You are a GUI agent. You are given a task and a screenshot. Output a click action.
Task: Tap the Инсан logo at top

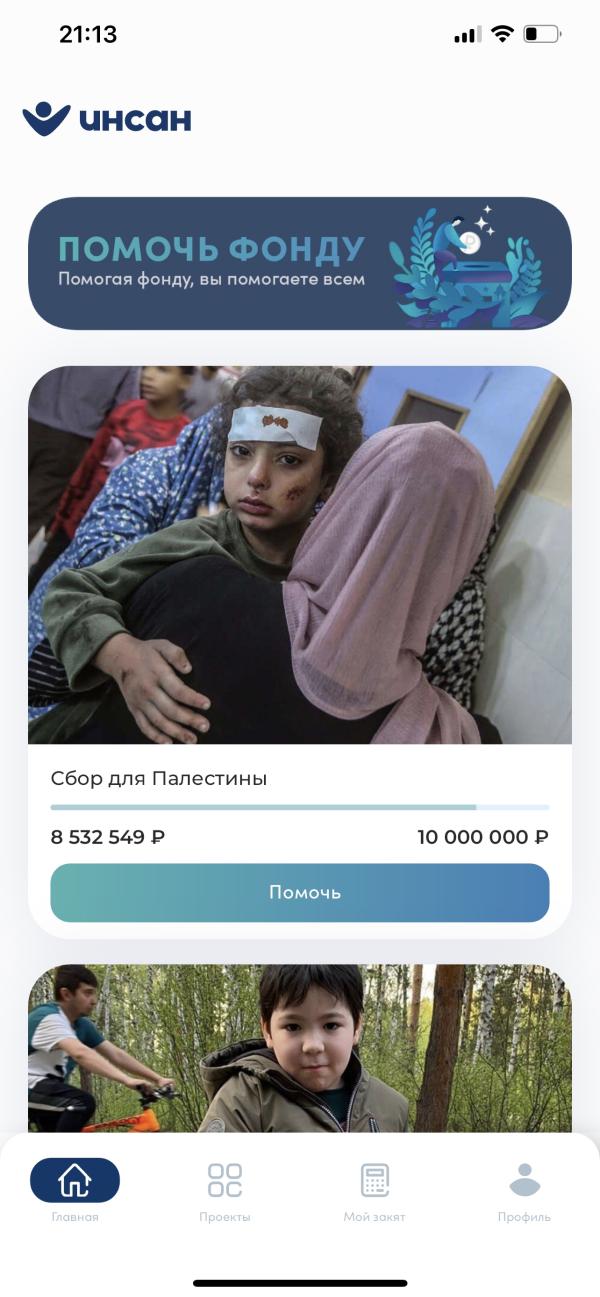pos(106,119)
